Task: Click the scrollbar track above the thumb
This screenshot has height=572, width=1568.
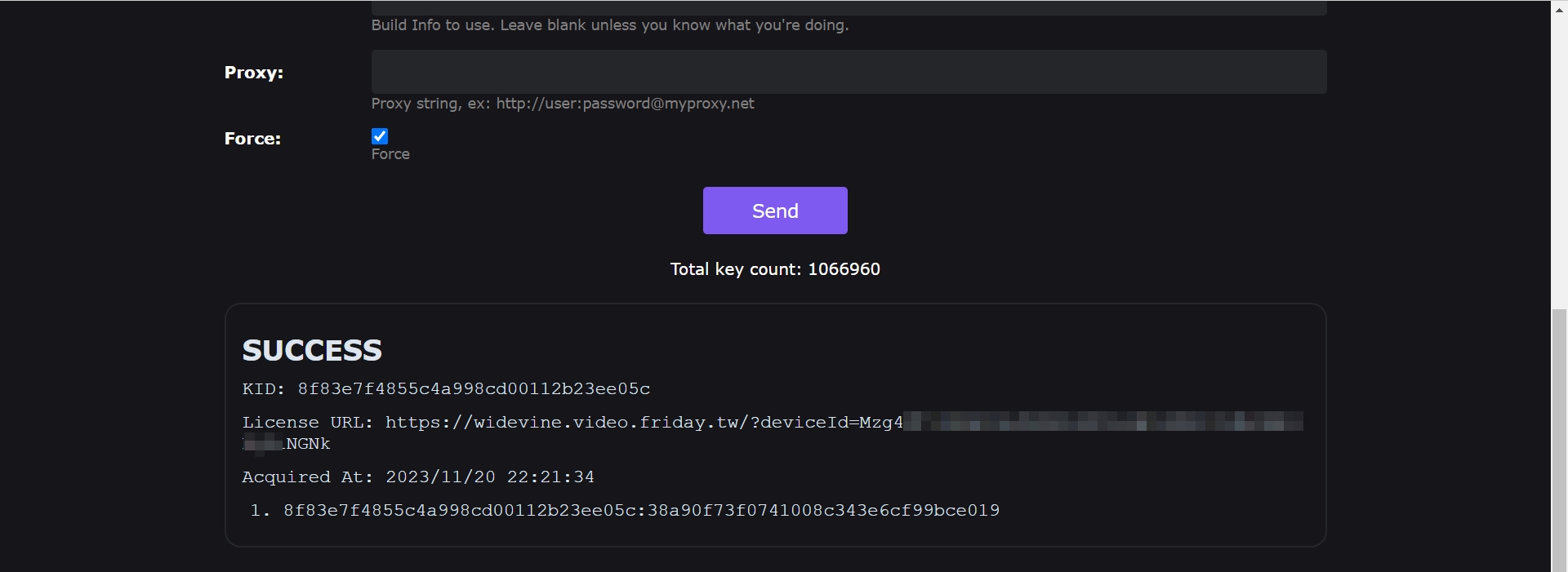Action: tap(1559, 155)
